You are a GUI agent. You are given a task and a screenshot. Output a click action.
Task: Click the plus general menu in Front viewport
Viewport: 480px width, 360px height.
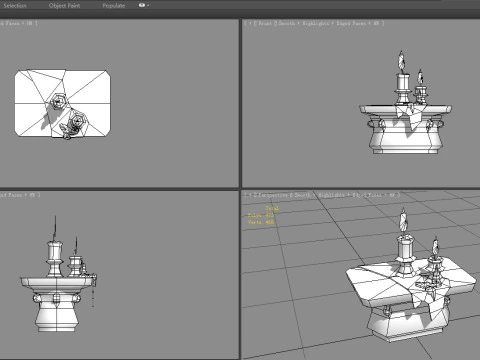point(250,23)
